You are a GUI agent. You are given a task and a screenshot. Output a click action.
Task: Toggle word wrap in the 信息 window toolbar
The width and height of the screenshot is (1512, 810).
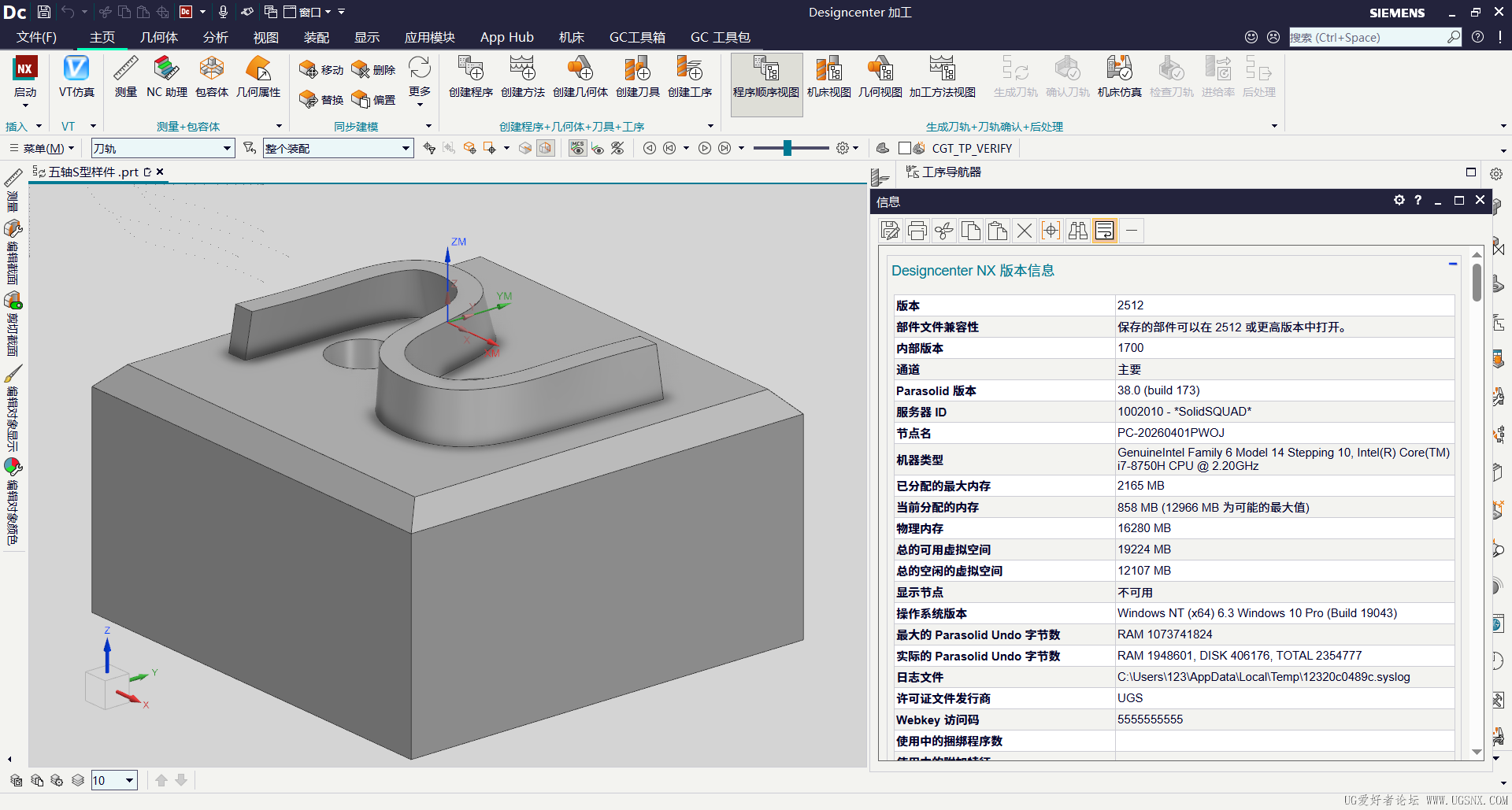(x=1105, y=231)
